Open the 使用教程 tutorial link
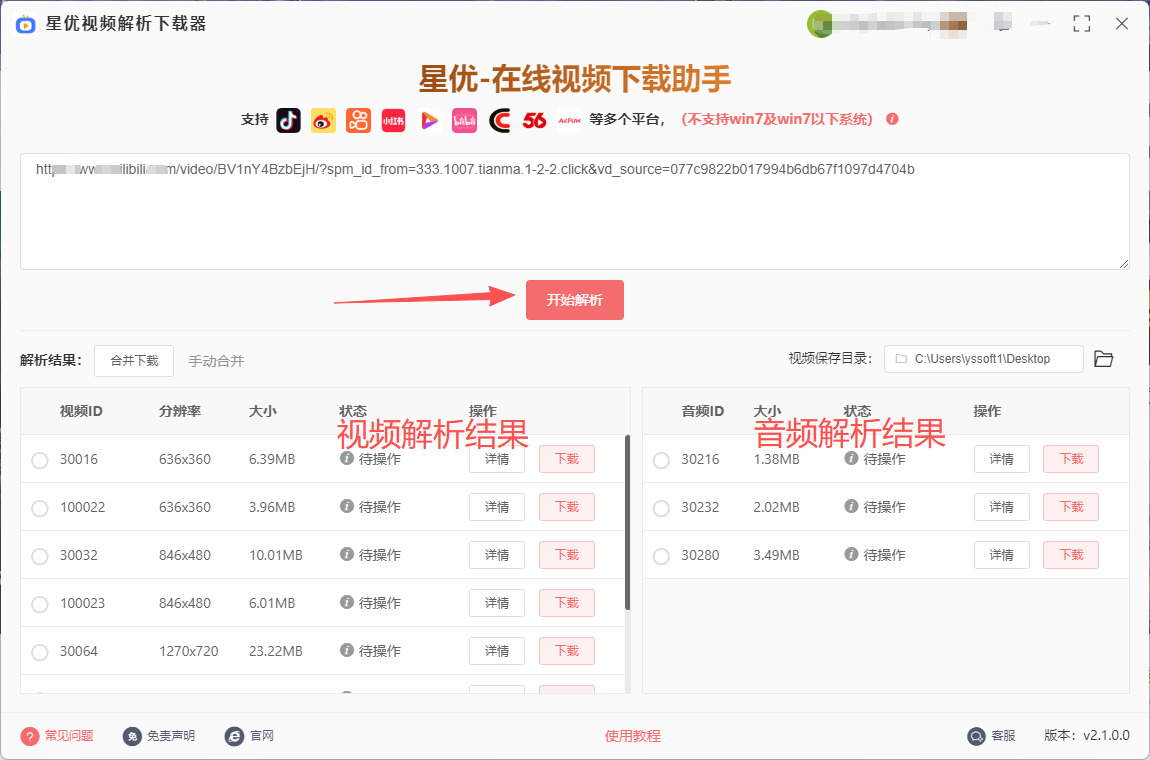This screenshot has width=1150, height=760. [x=633, y=736]
